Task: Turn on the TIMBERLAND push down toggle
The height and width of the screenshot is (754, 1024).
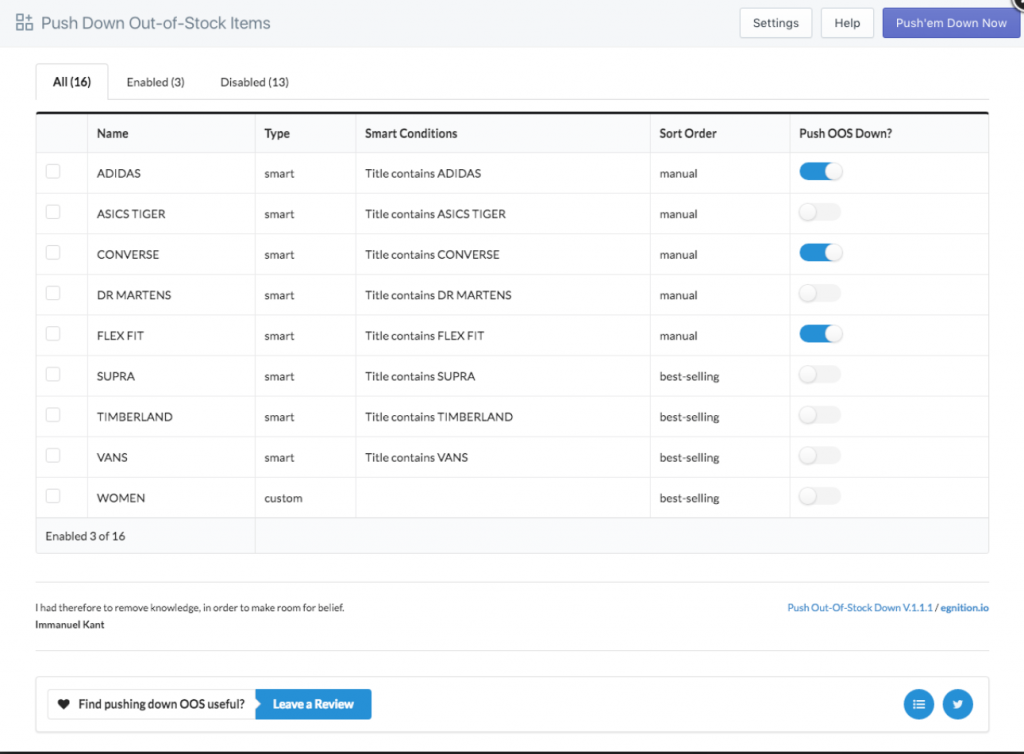Action: point(820,415)
